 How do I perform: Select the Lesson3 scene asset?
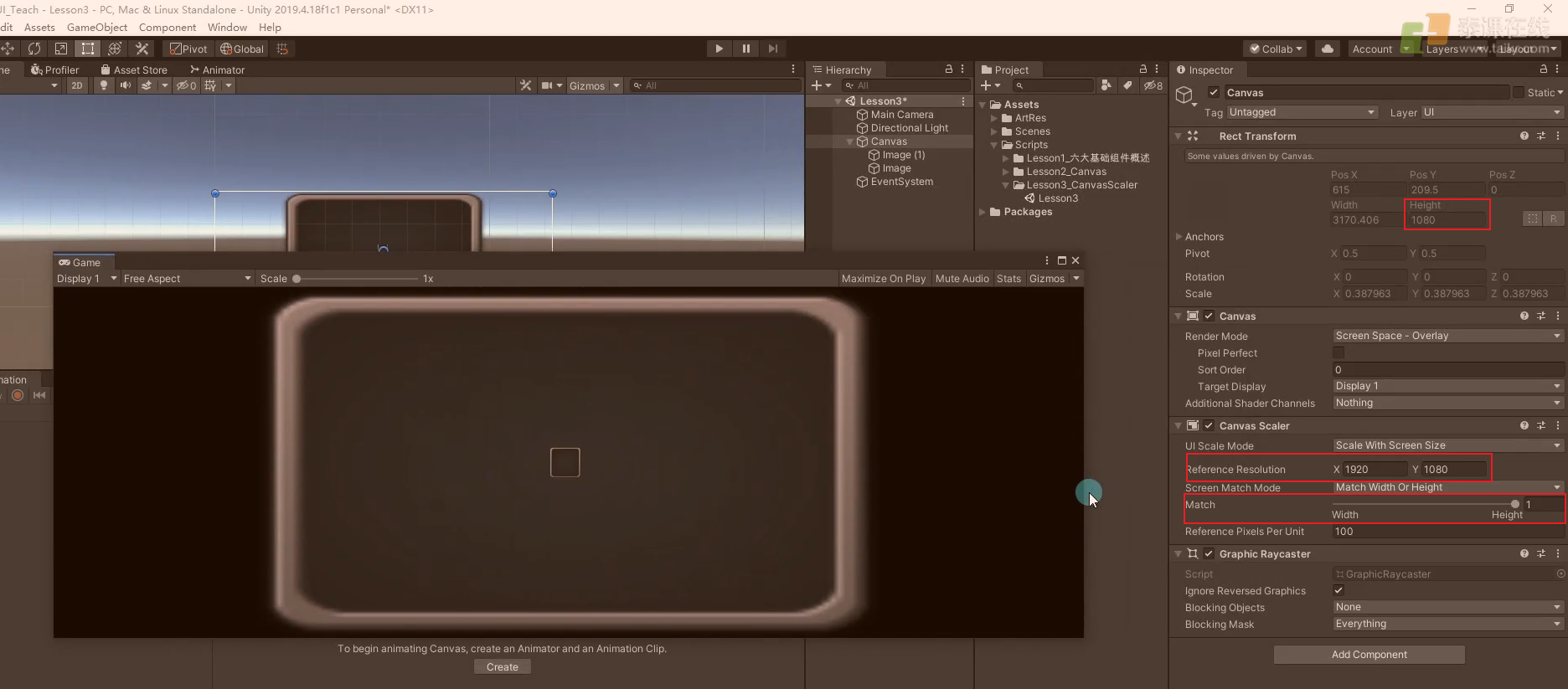pos(1058,198)
